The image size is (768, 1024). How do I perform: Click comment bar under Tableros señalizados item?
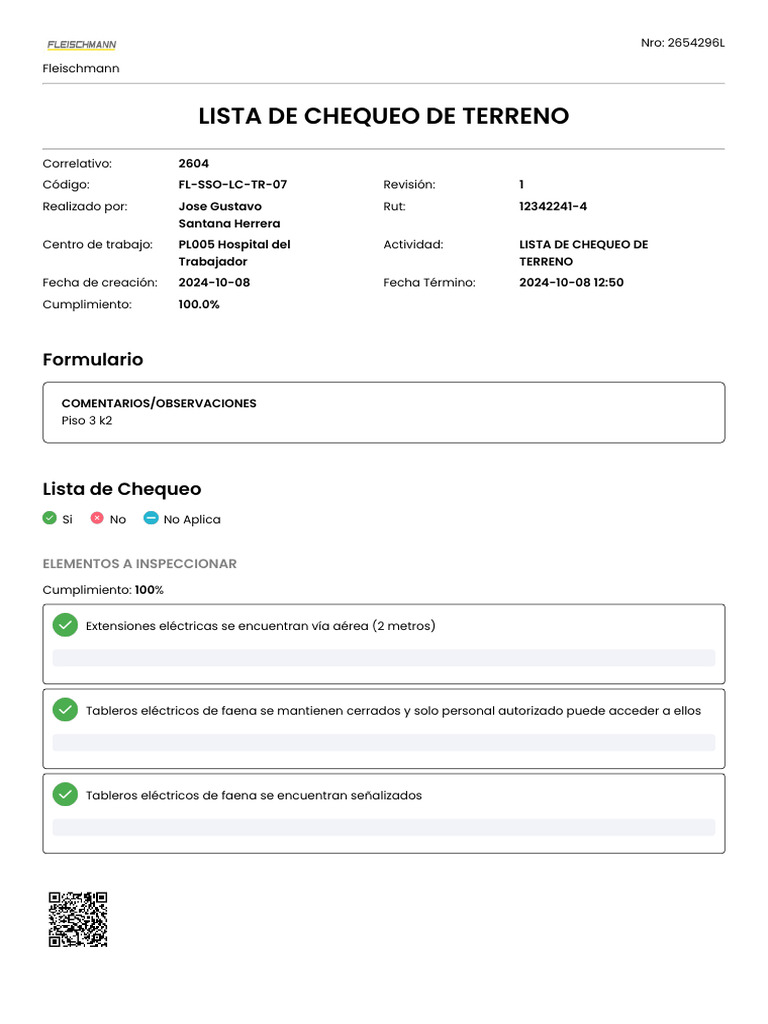pyautogui.click(x=384, y=827)
